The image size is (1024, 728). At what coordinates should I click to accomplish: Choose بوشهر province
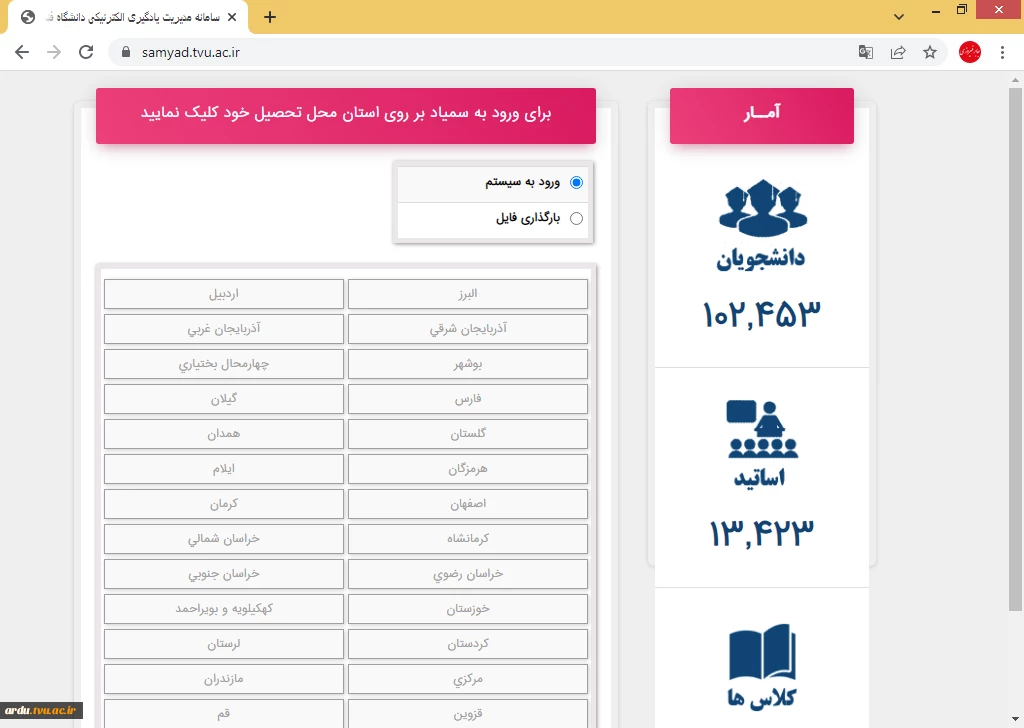pos(468,364)
